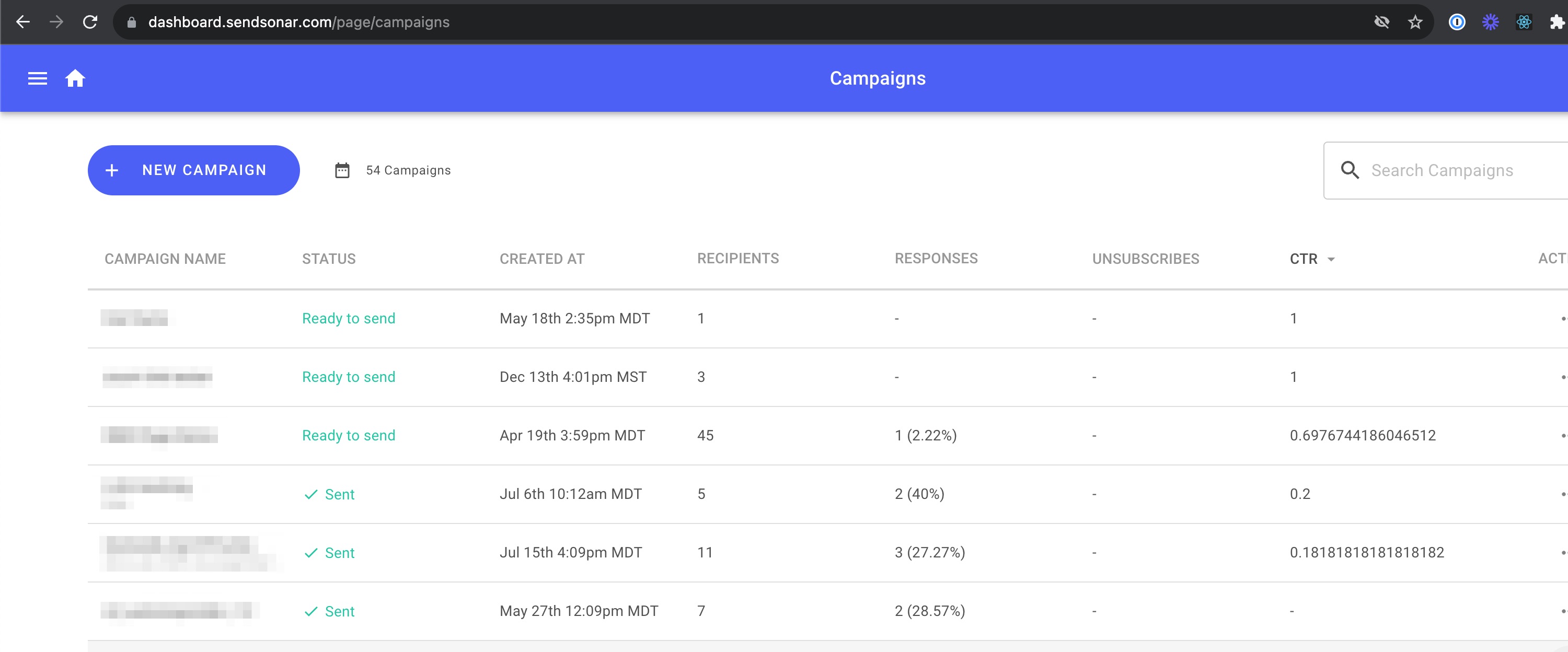Screen dimensions: 1568x652
Task: Sort by Recipients column header
Action: point(737,259)
